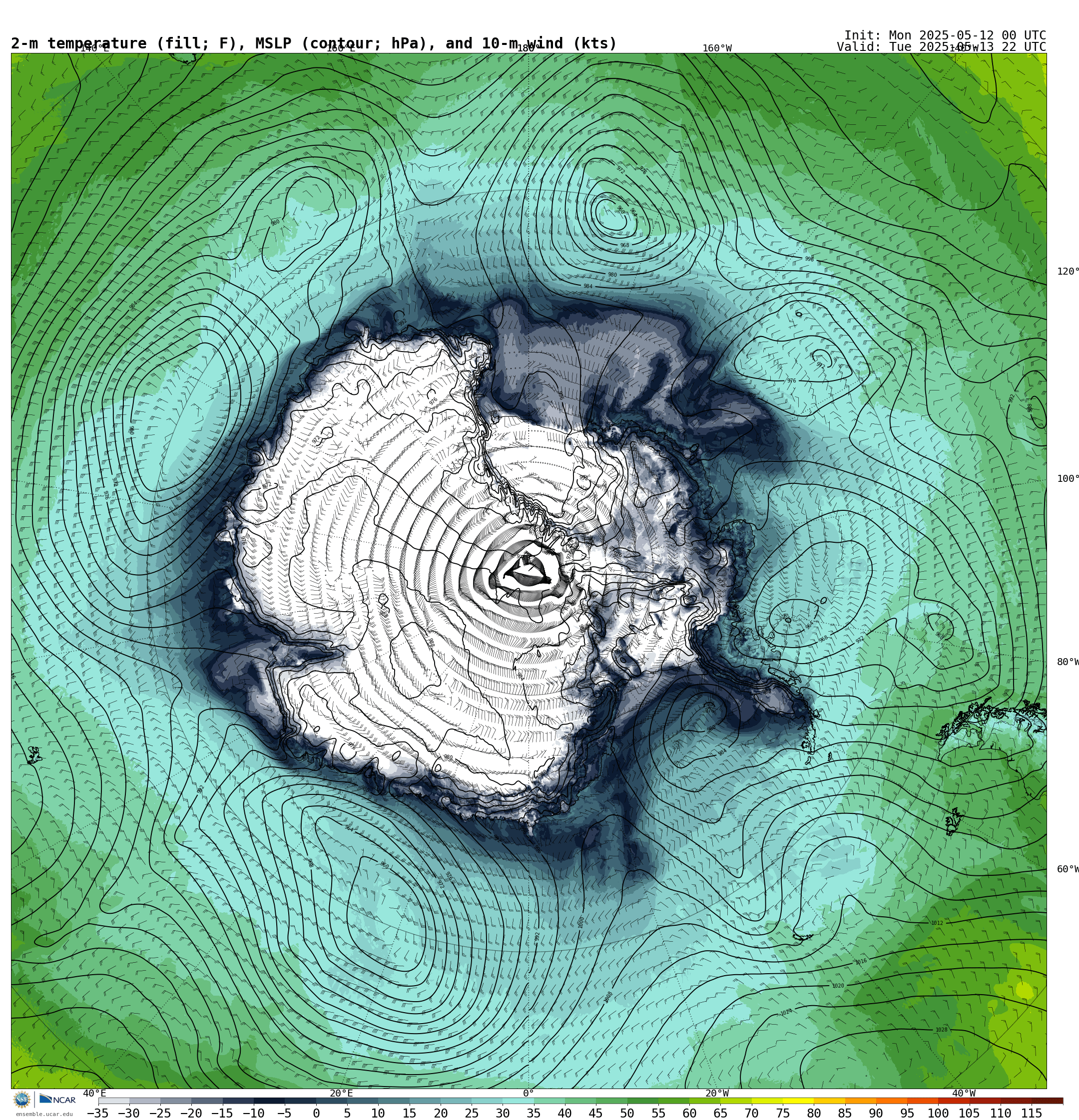This screenshot has height=1120, width=1079.
Task: Click the 120° longitude label on right edge
Action: (1067, 272)
